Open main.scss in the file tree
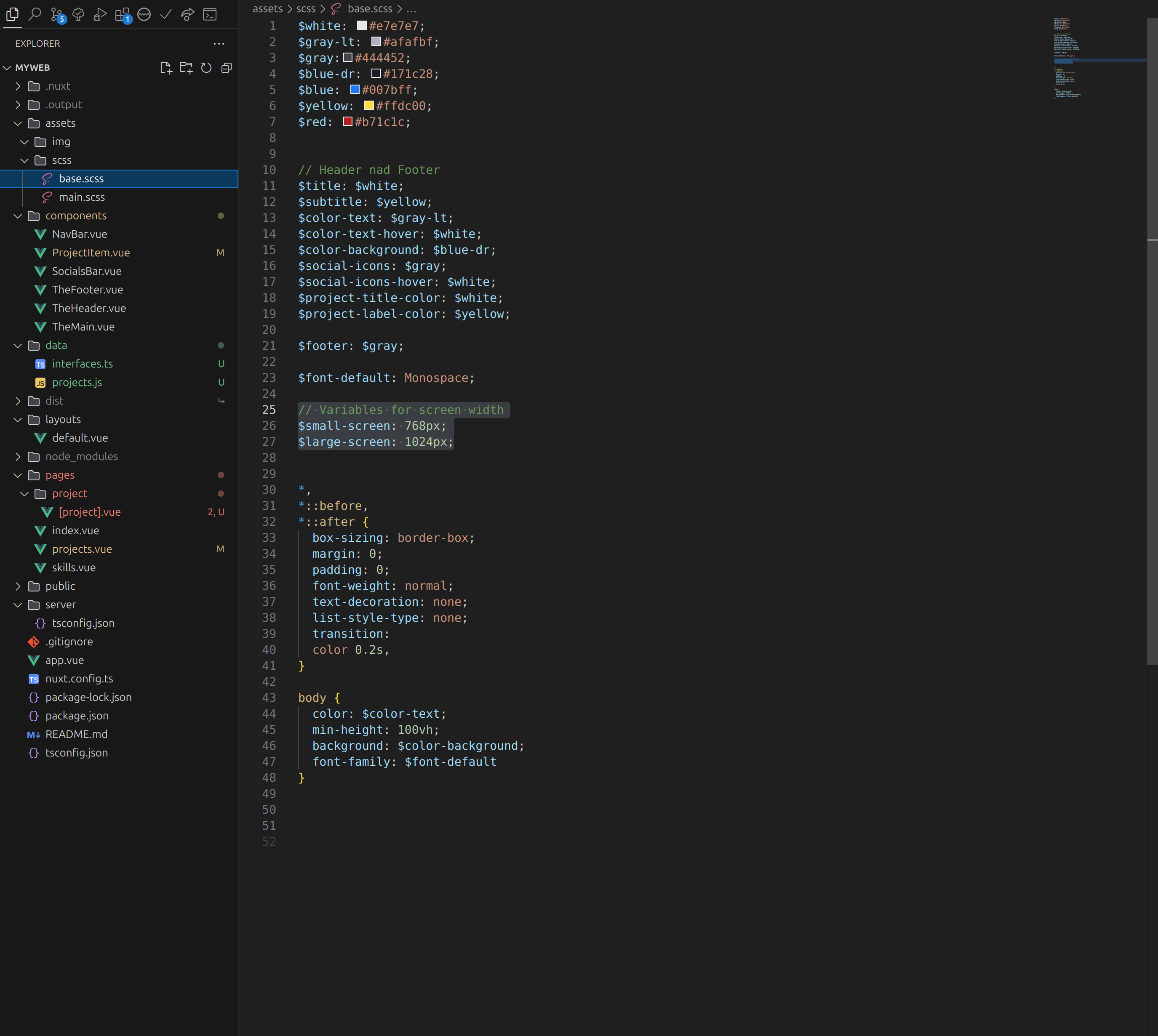The height and width of the screenshot is (1036, 1158). point(81,197)
